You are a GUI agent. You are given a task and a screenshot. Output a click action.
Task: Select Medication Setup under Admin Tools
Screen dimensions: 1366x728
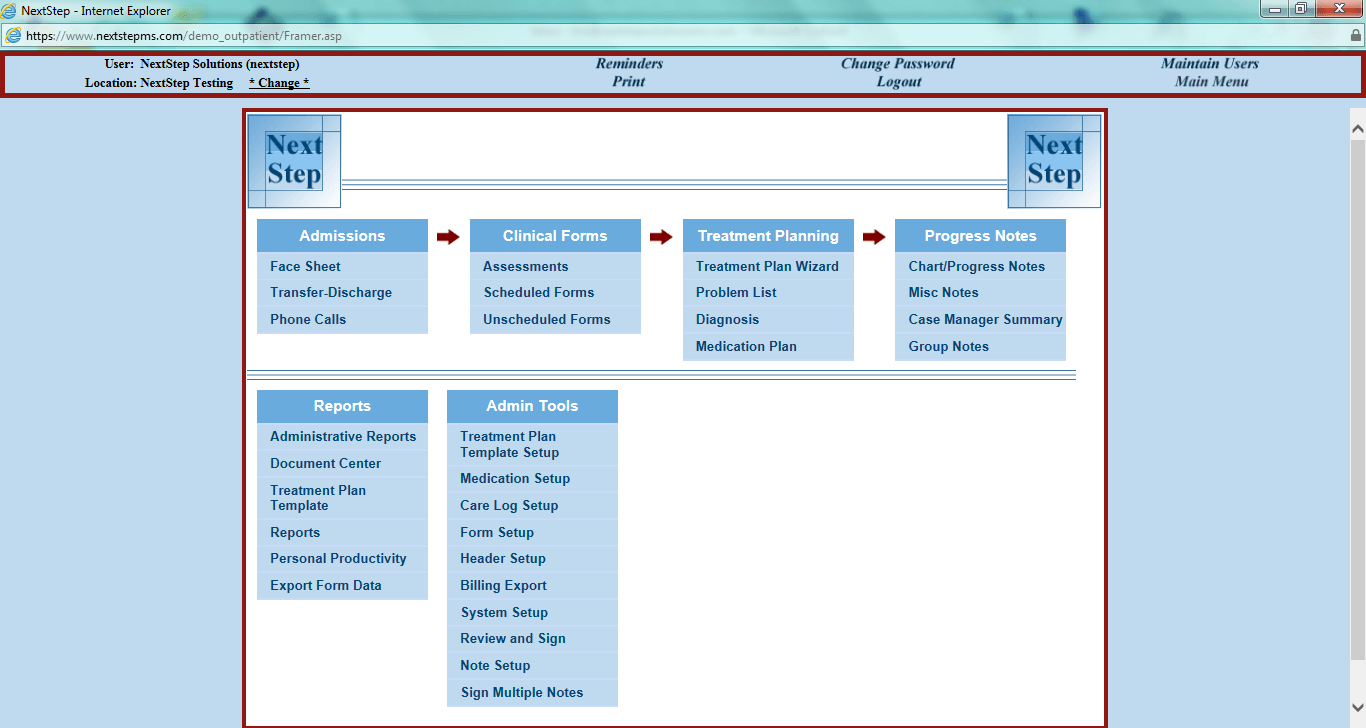click(514, 478)
